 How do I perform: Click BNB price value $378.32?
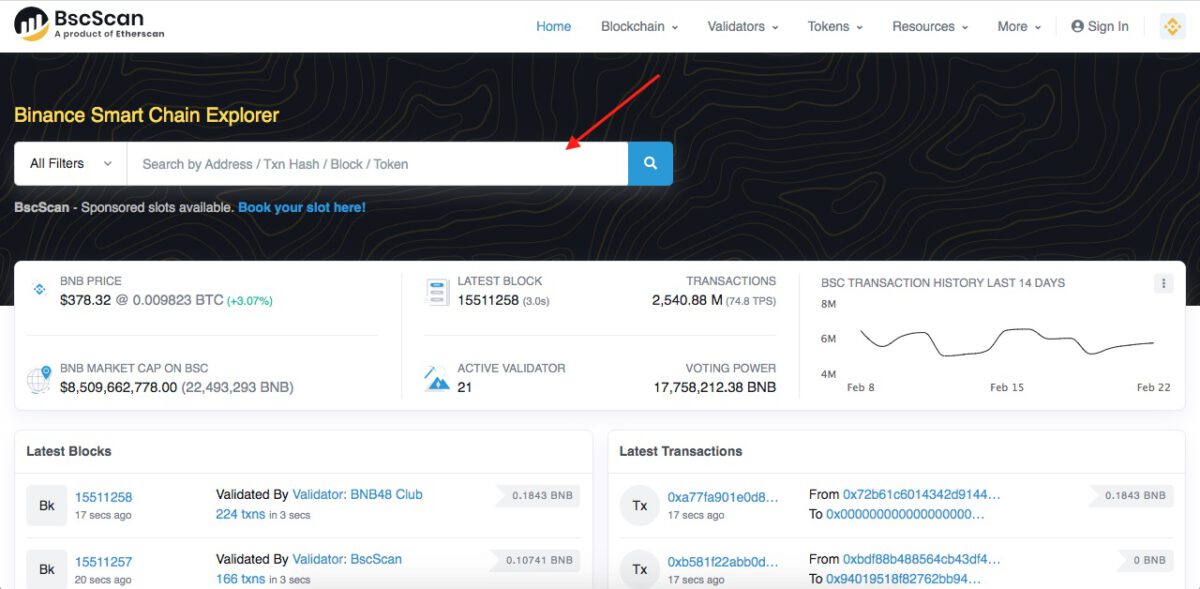(x=88, y=300)
